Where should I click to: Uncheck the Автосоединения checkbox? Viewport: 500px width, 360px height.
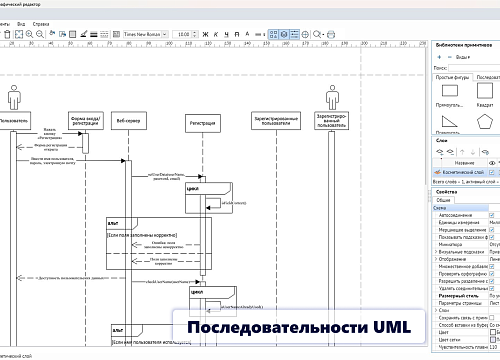[491, 215]
